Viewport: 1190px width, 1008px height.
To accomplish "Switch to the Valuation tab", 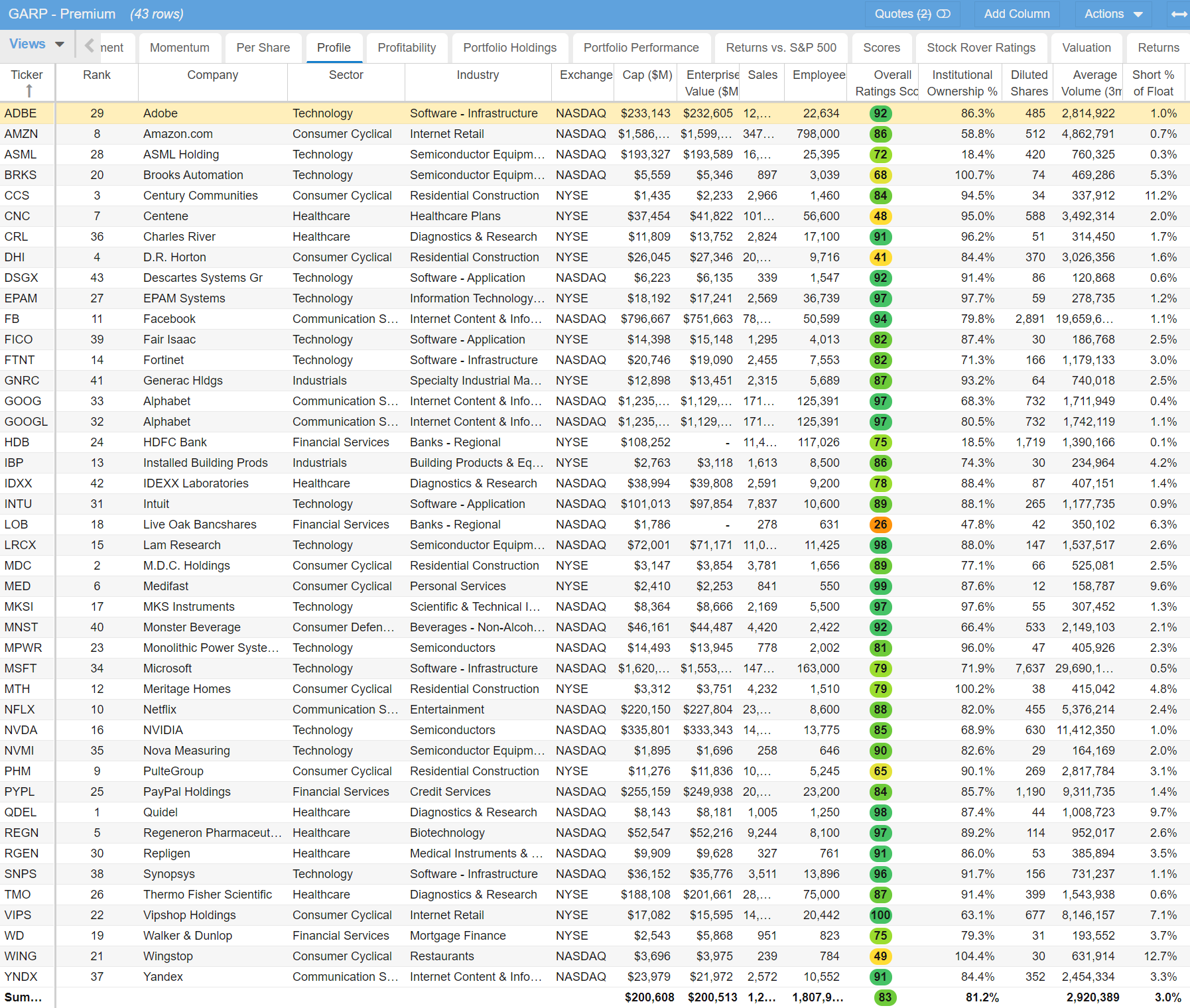I will click(1086, 48).
